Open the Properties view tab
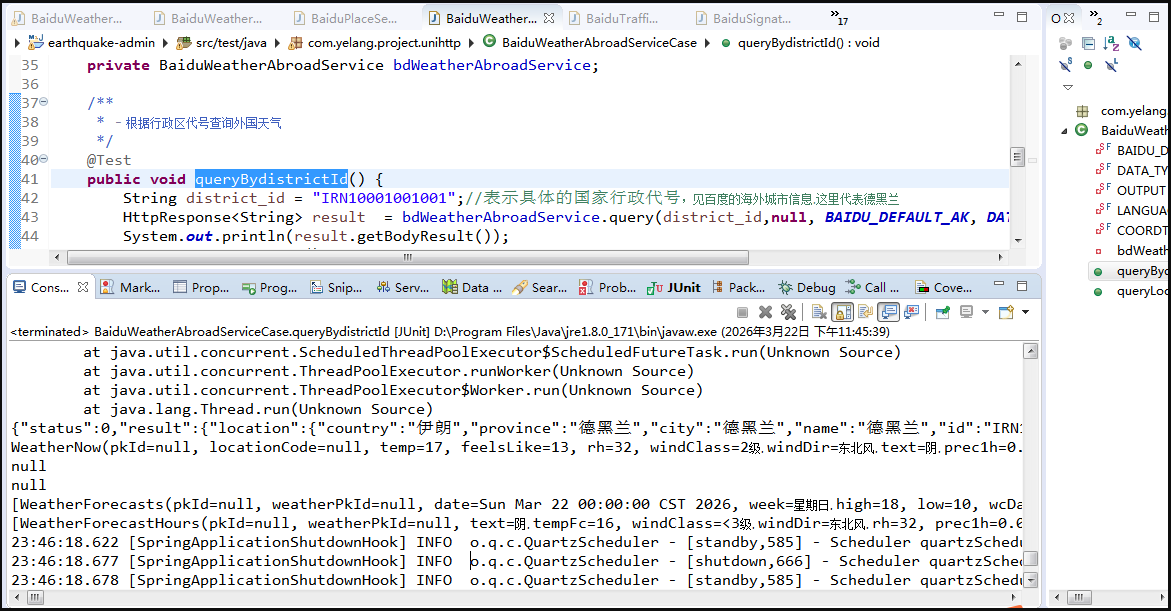 point(201,287)
